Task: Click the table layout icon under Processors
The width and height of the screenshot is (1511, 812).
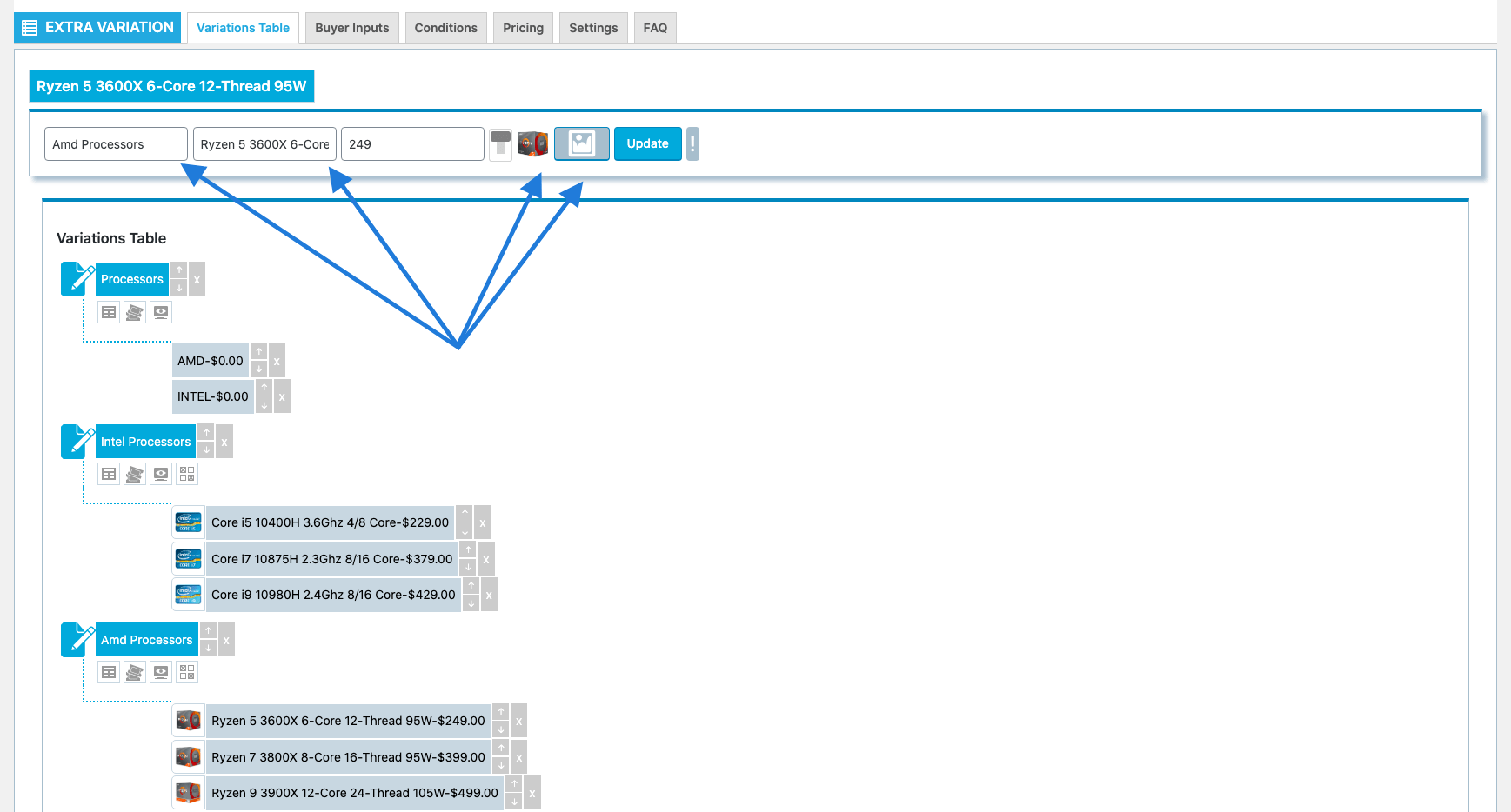Action: 109,312
